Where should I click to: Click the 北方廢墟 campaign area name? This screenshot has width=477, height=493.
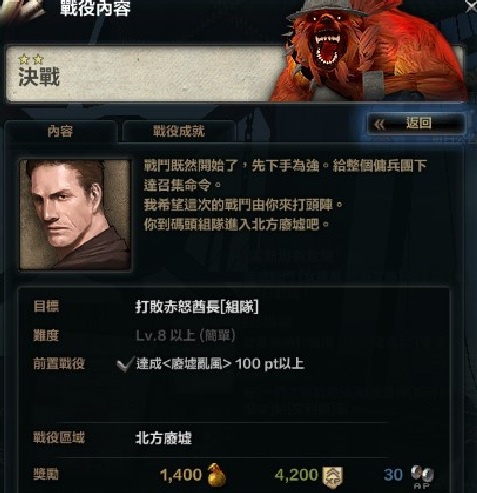(x=163, y=438)
